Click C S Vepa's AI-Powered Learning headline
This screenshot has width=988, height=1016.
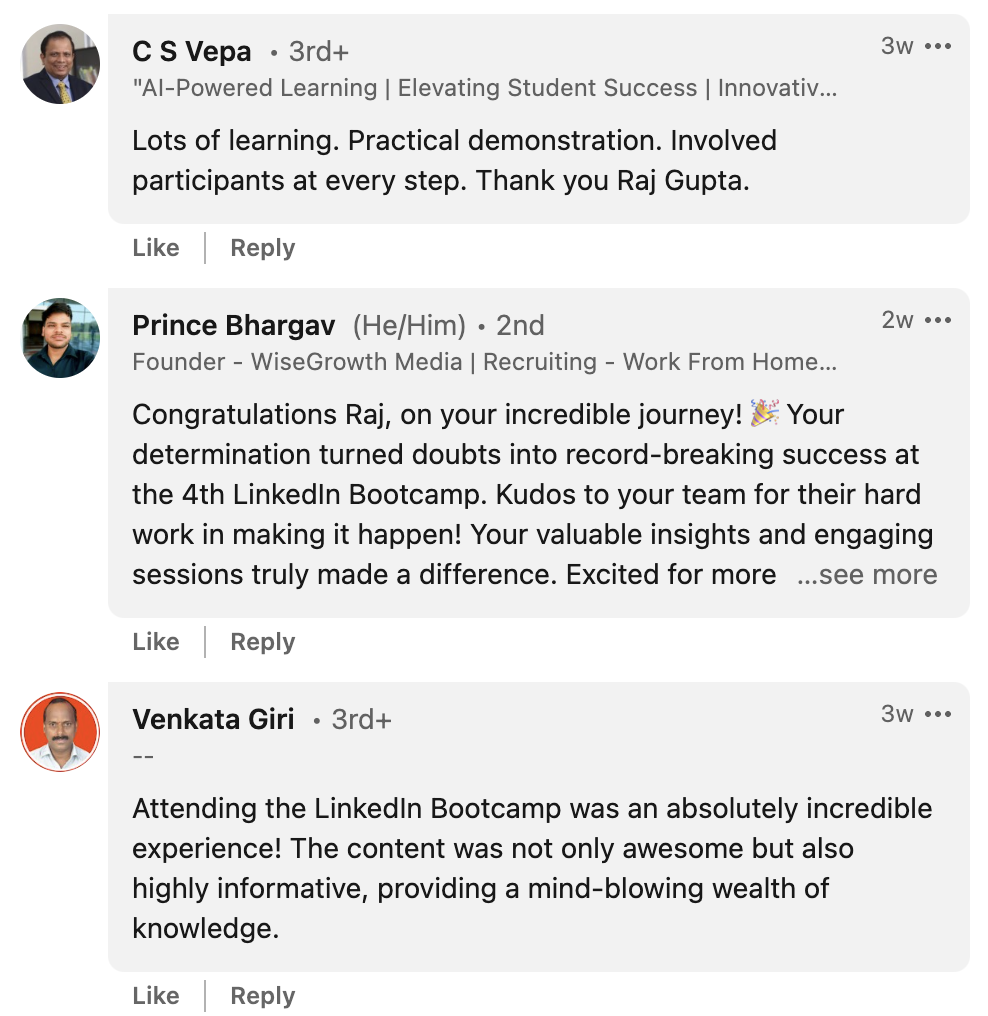[484, 88]
